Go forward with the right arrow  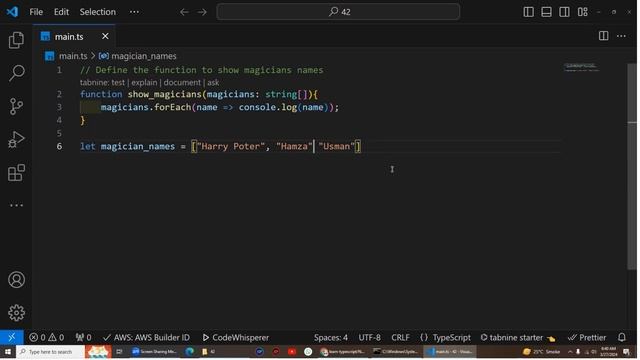[202, 12]
